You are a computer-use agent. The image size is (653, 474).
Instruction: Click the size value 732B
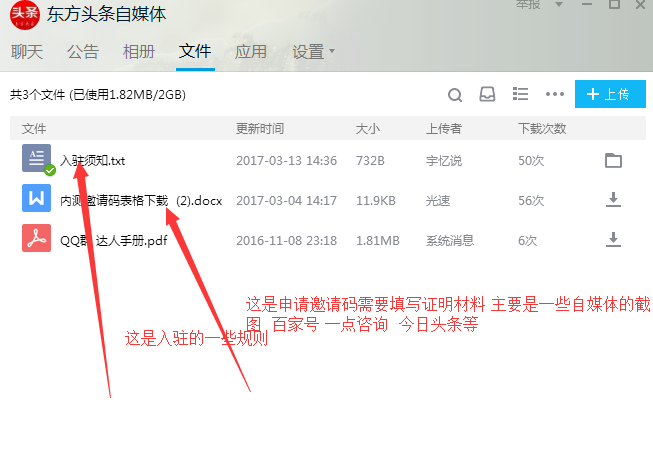pos(370,160)
